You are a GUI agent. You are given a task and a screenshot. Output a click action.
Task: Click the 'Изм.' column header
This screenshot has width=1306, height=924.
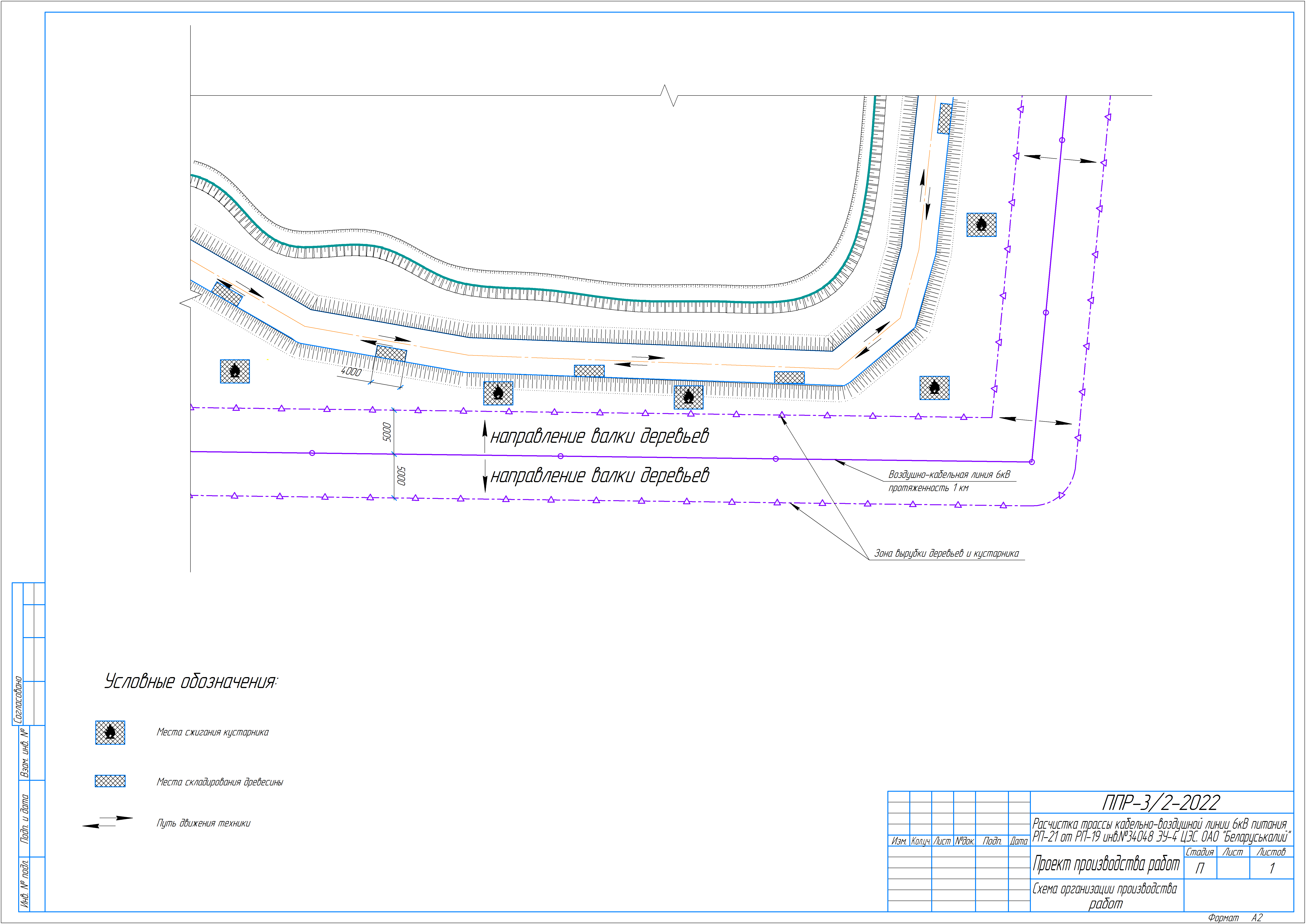899,841
